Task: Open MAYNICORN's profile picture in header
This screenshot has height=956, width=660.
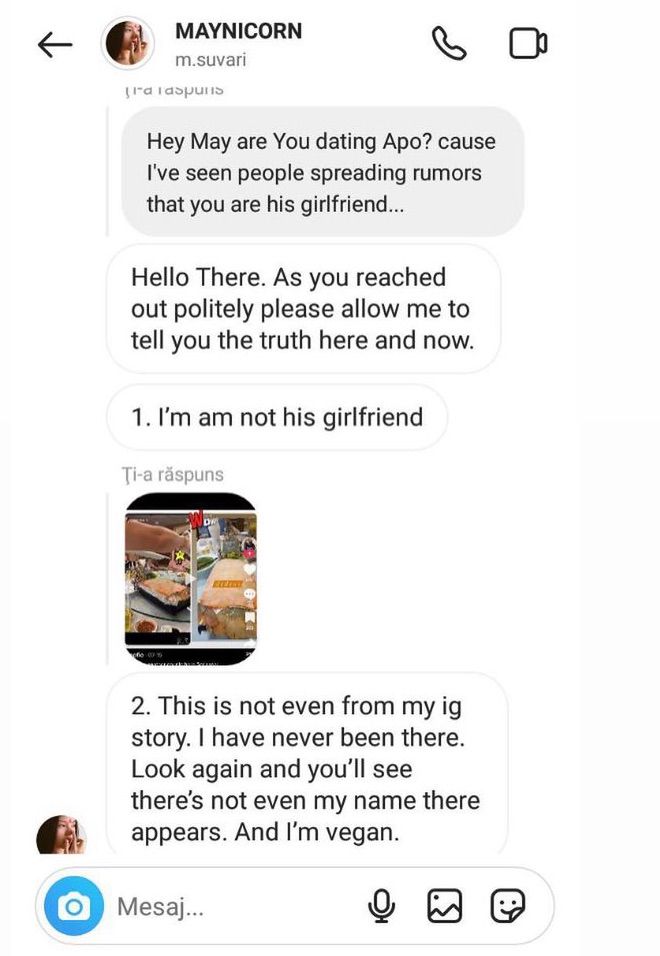Action: 127,43
